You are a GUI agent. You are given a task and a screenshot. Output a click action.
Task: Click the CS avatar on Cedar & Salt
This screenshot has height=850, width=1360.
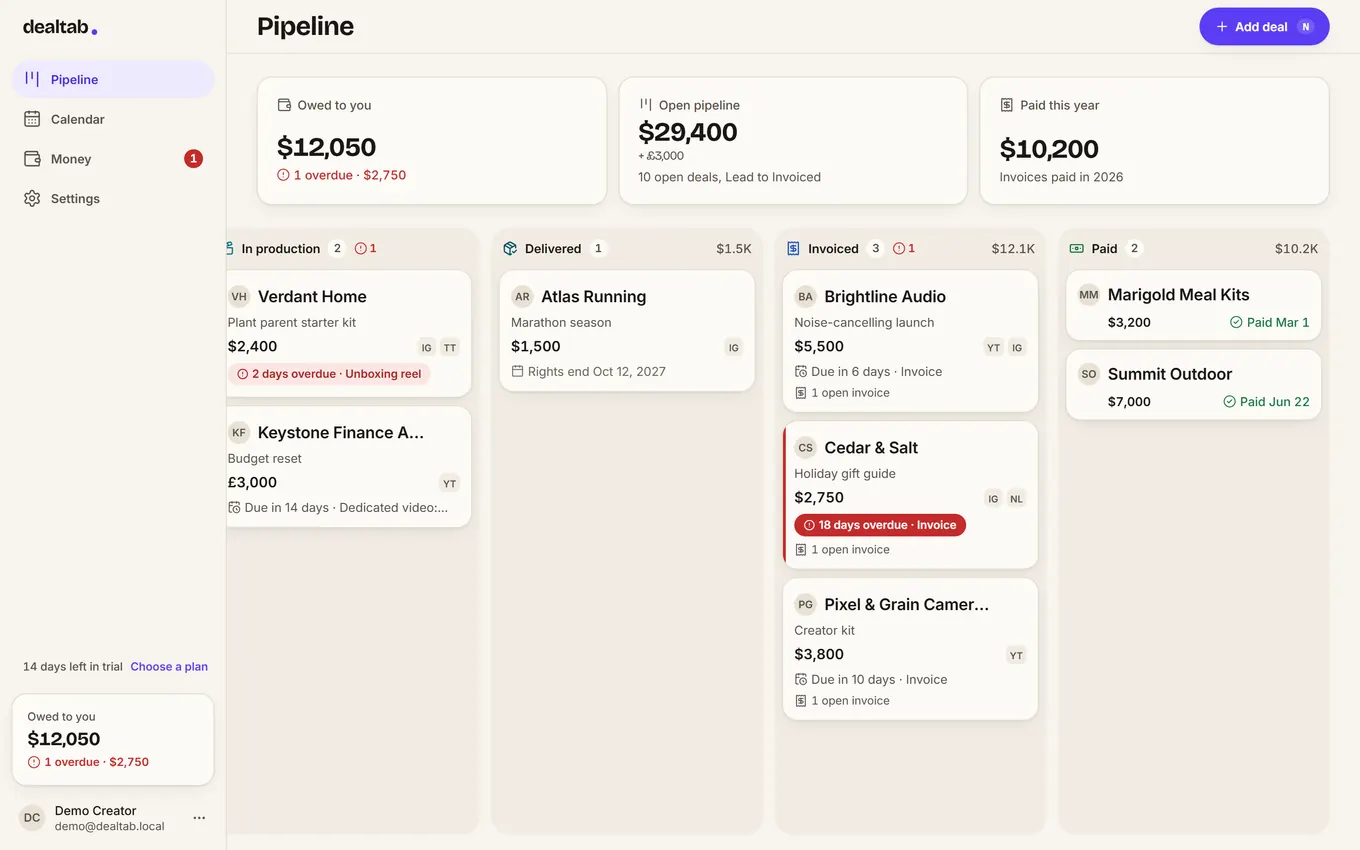click(805, 447)
